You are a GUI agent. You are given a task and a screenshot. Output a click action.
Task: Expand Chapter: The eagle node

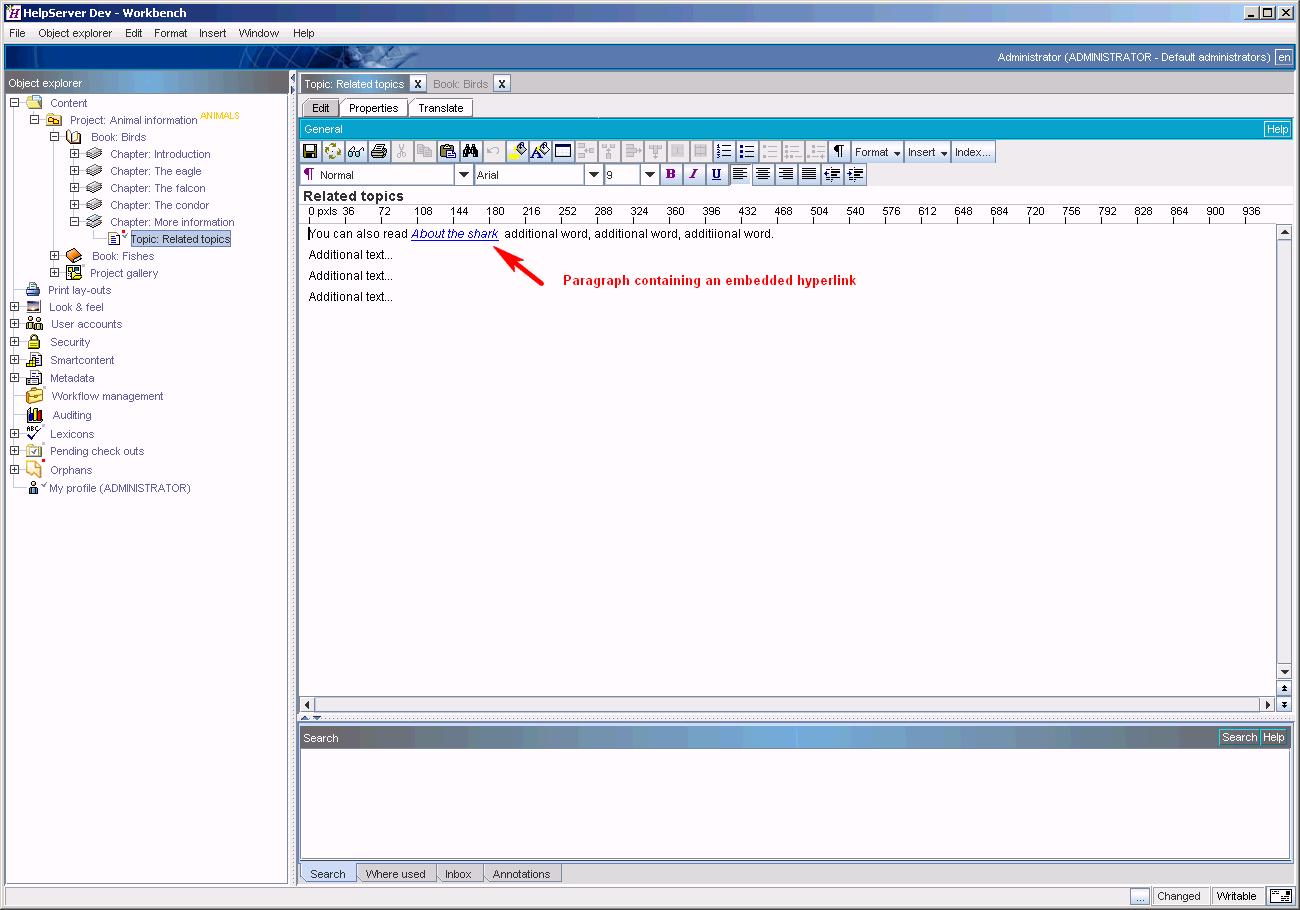[x=75, y=171]
